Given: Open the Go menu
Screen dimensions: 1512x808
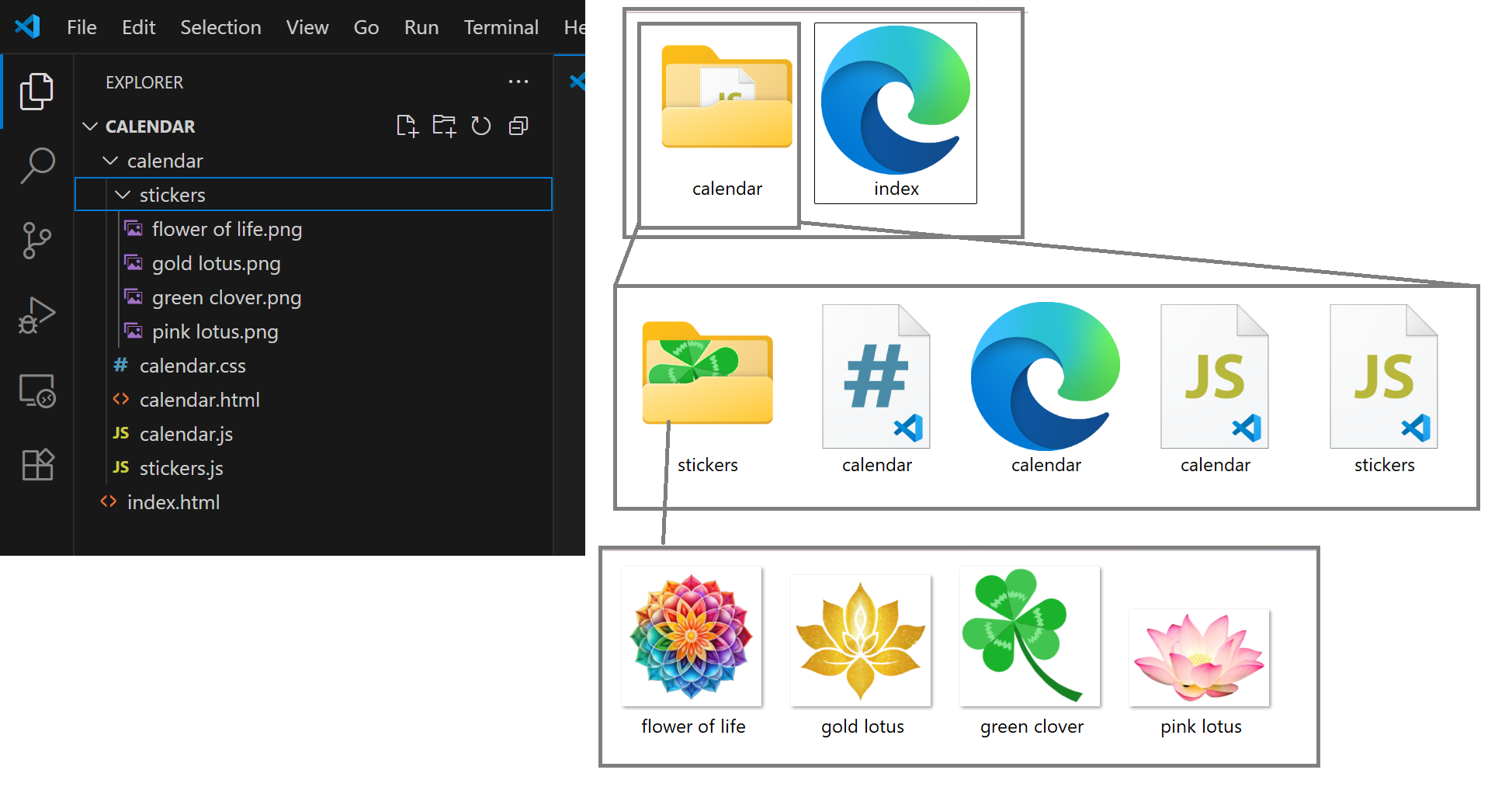Looking at the screenshot, I should click(x=366, y=27).
